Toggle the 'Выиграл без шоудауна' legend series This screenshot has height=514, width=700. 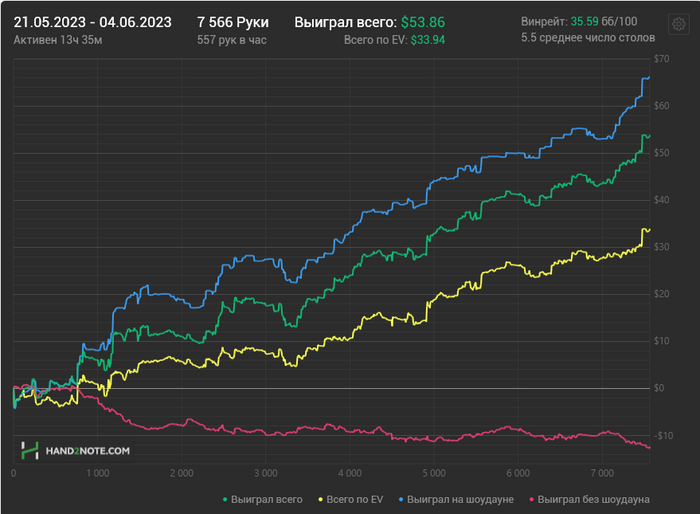pyautogui.click(x=589, y=499)
